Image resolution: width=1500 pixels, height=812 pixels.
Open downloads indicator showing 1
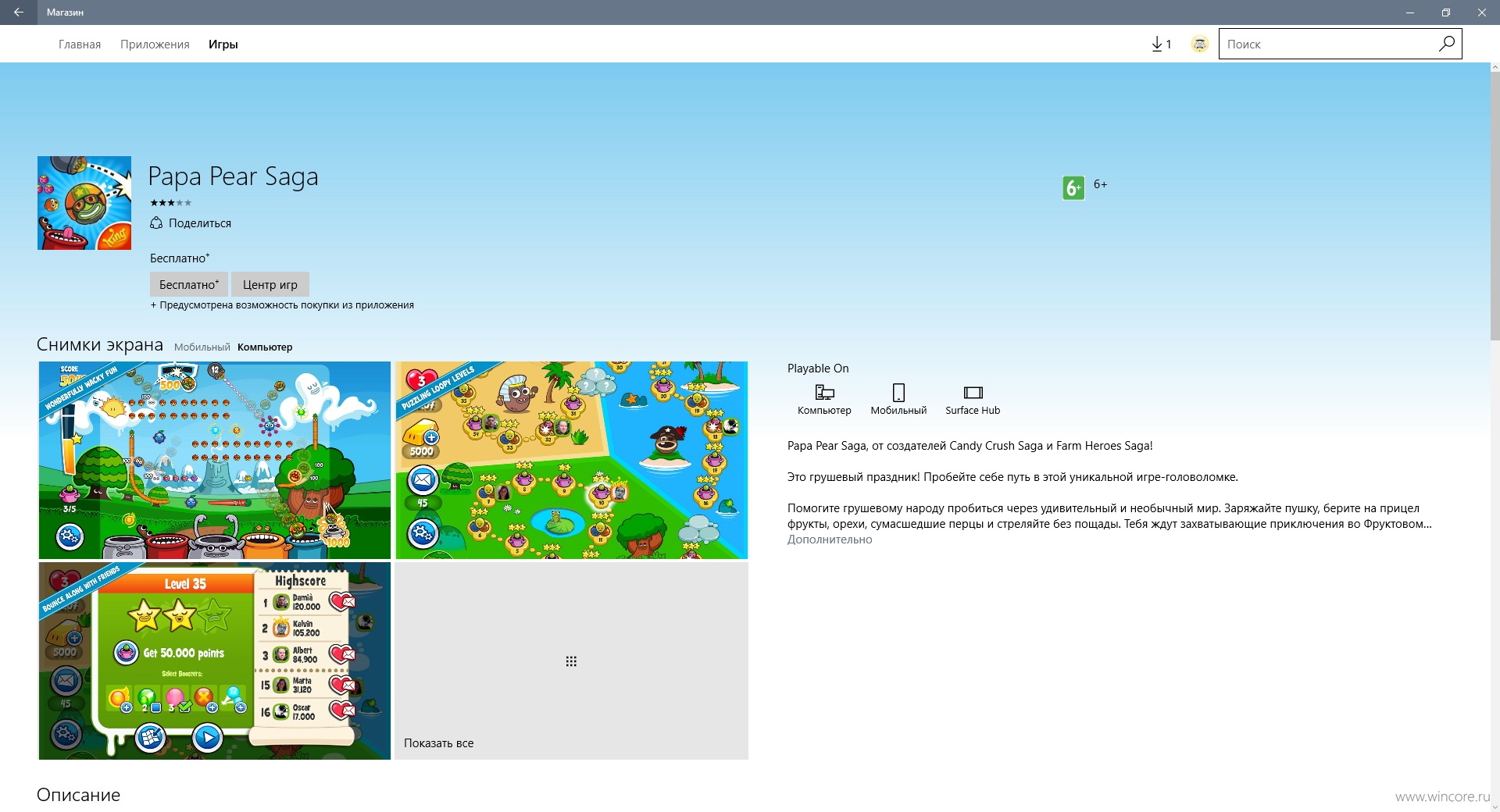coord(1161,45)
